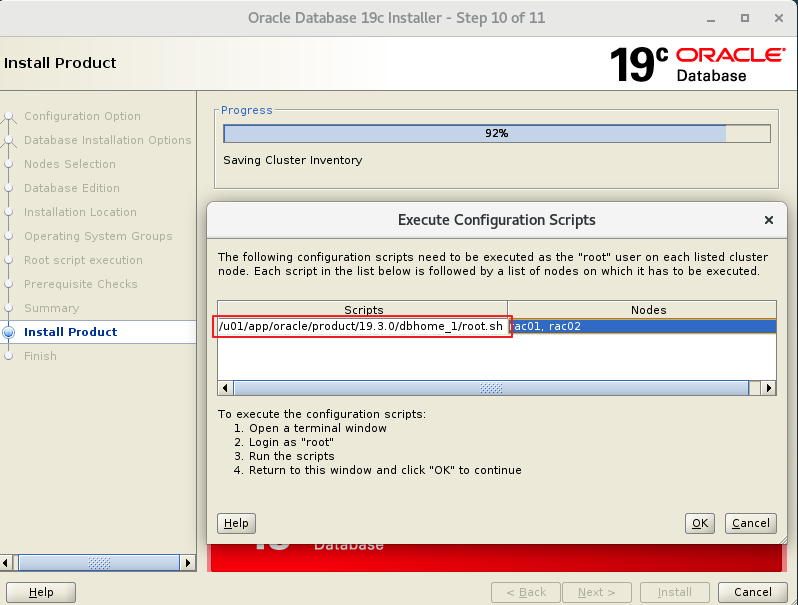Select the Database Edition step
The width and height of the screenshot is (798, 605).
click(x=72, y=188)
